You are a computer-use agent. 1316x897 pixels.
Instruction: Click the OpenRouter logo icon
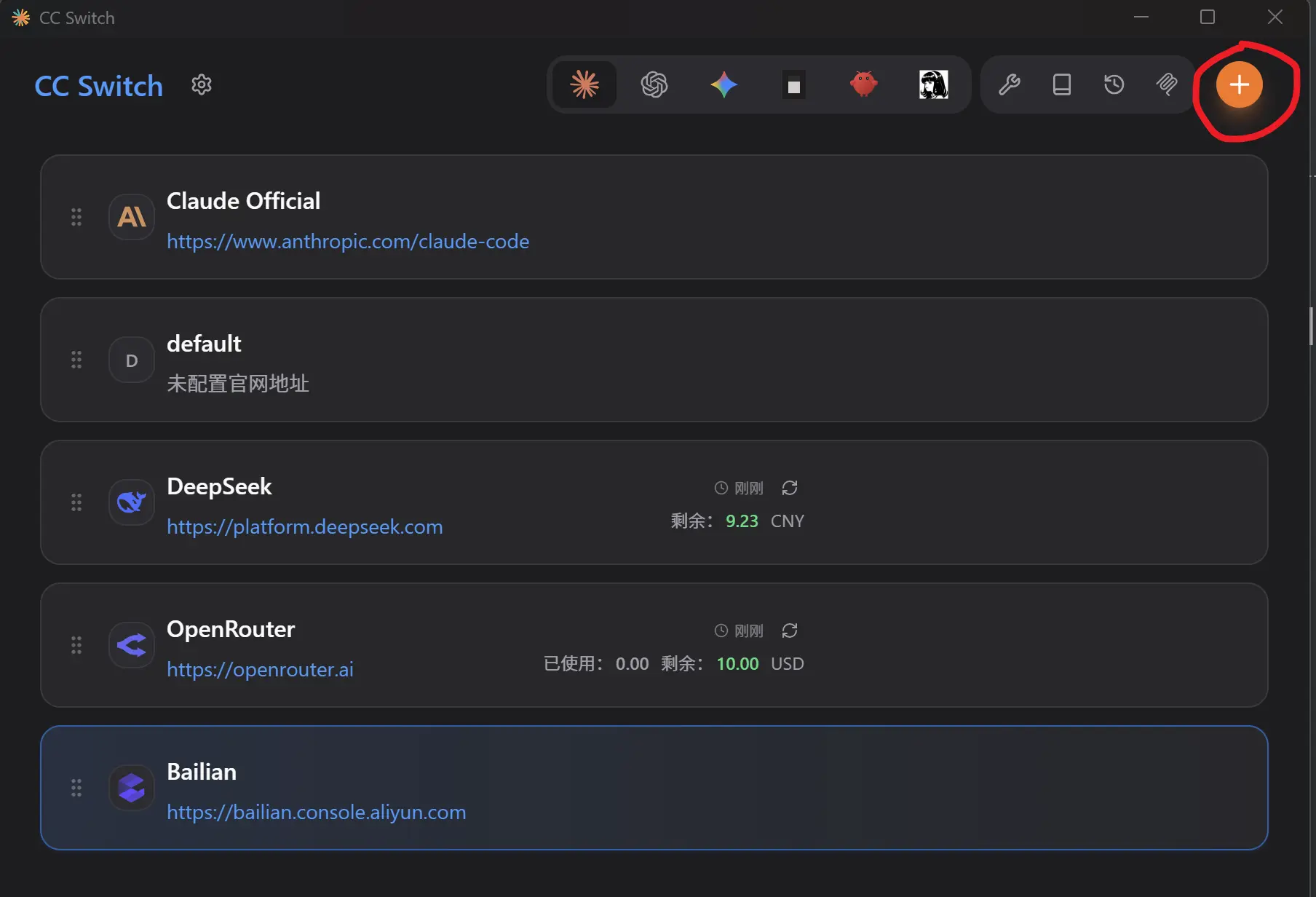click(132, 645)
